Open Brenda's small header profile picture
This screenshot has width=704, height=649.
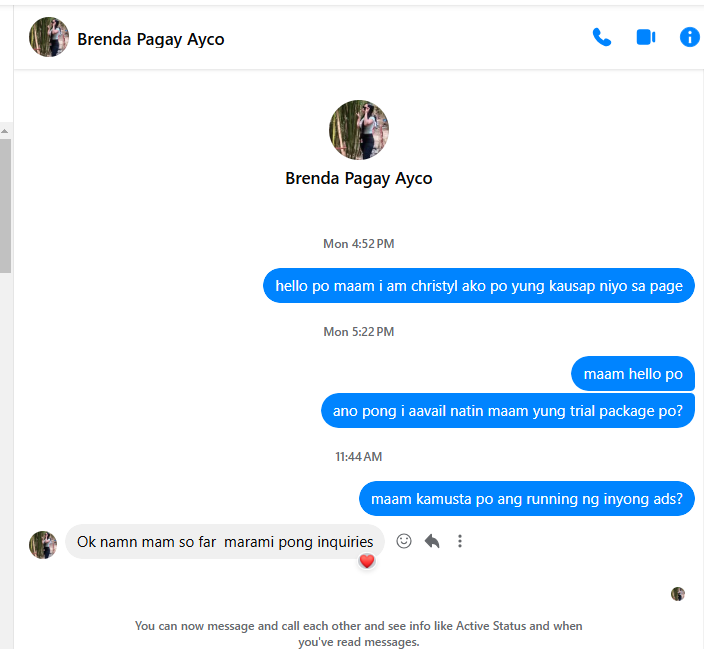tap(48, 38)
